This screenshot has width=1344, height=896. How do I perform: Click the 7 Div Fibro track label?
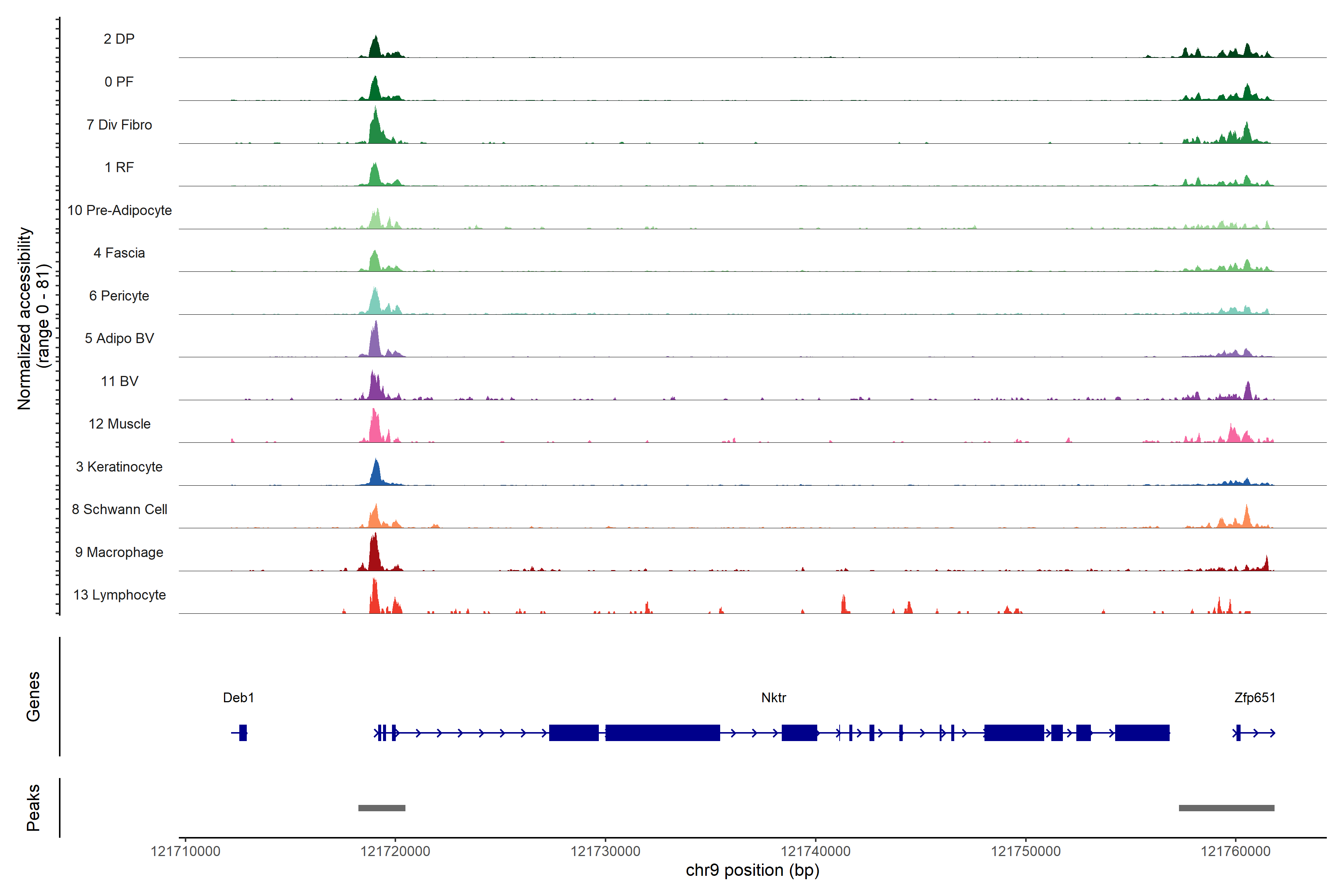(119, 125)
